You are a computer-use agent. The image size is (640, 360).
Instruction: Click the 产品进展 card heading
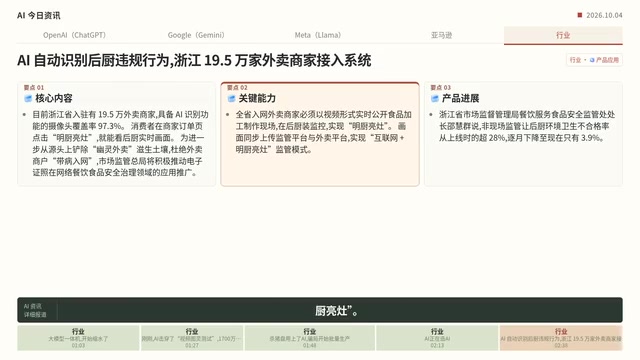[460, 98]
